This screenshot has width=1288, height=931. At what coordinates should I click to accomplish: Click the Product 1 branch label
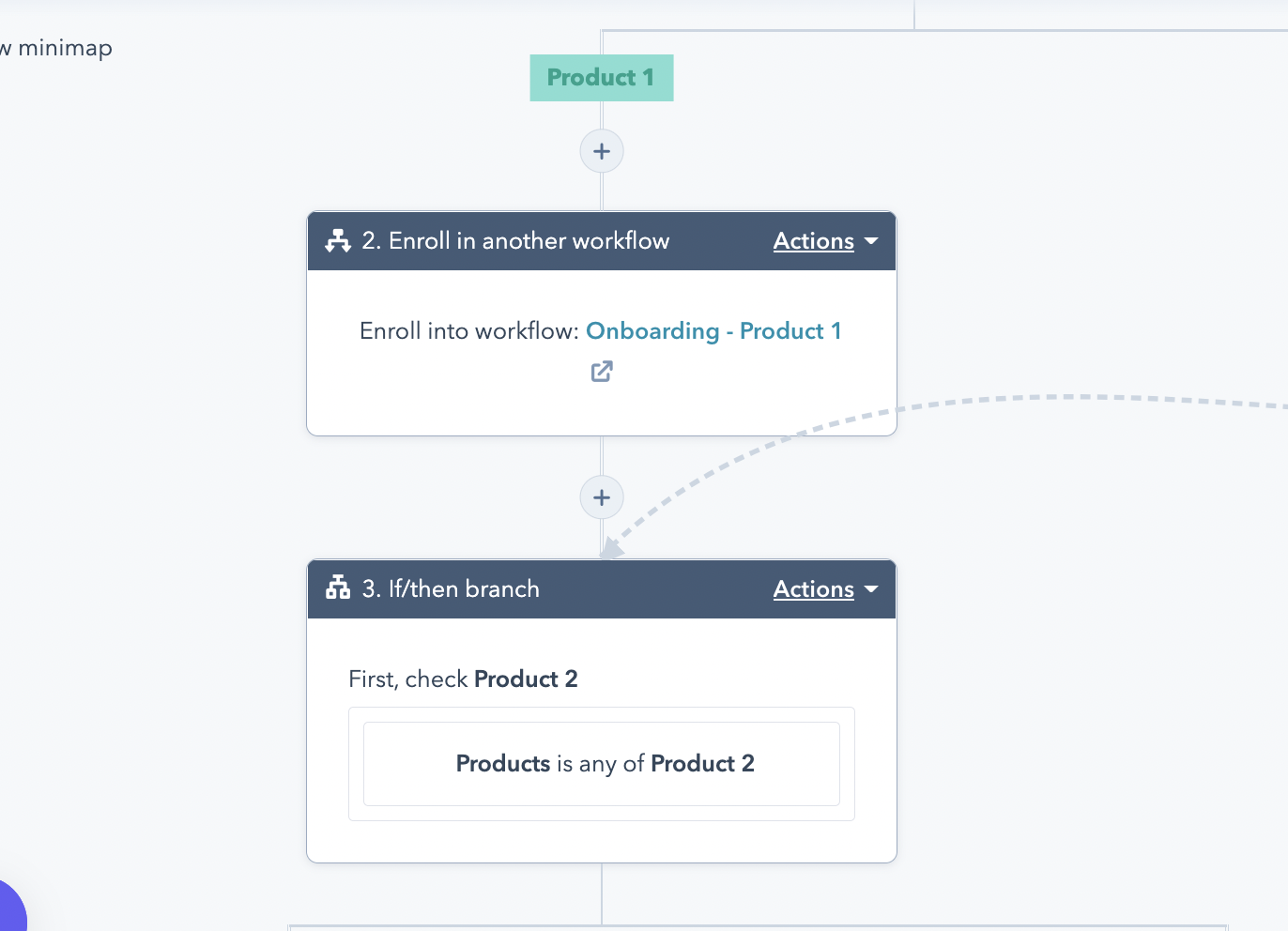point(601,78)
